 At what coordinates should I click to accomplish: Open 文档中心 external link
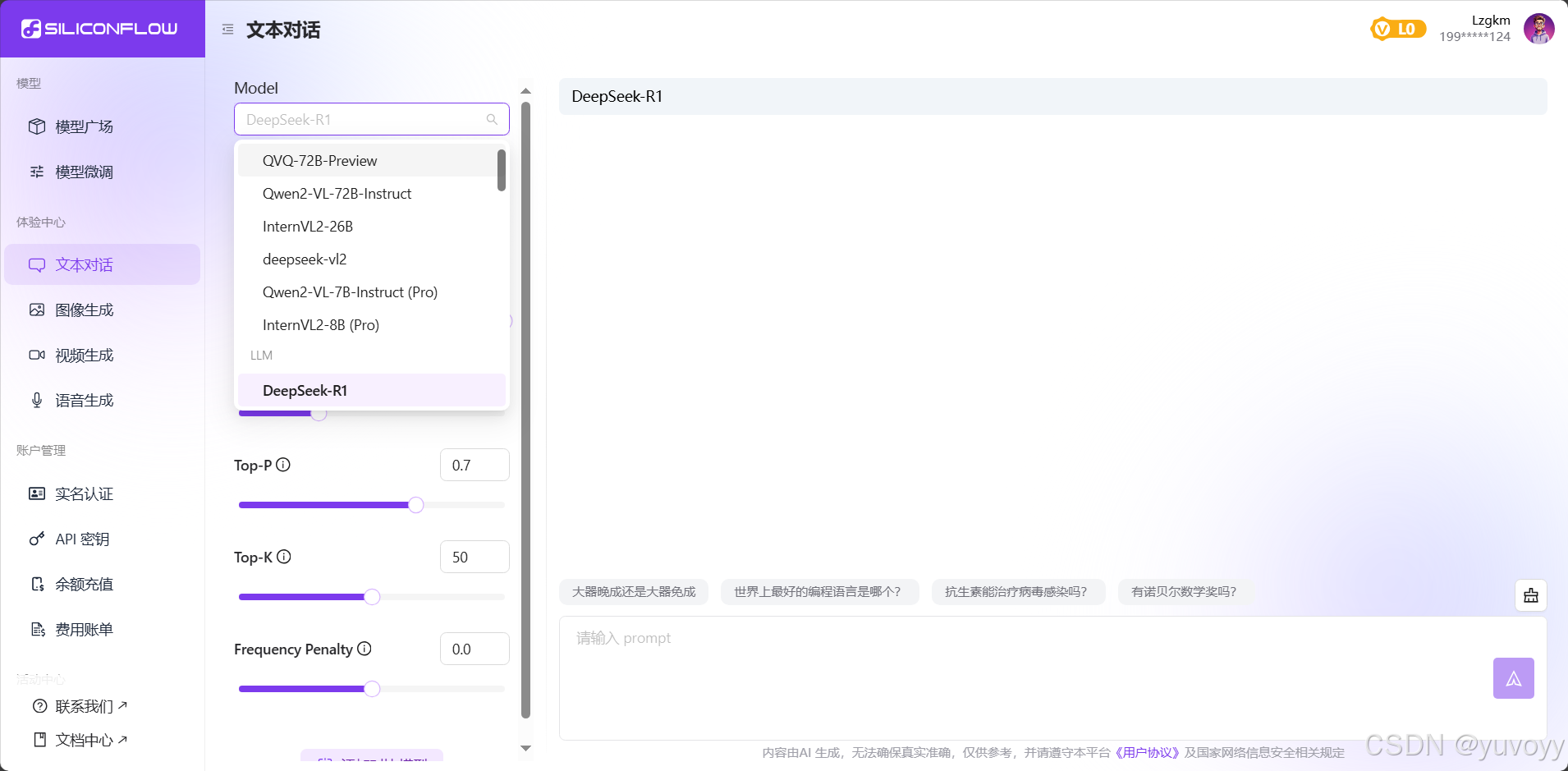tap(91, 740)
